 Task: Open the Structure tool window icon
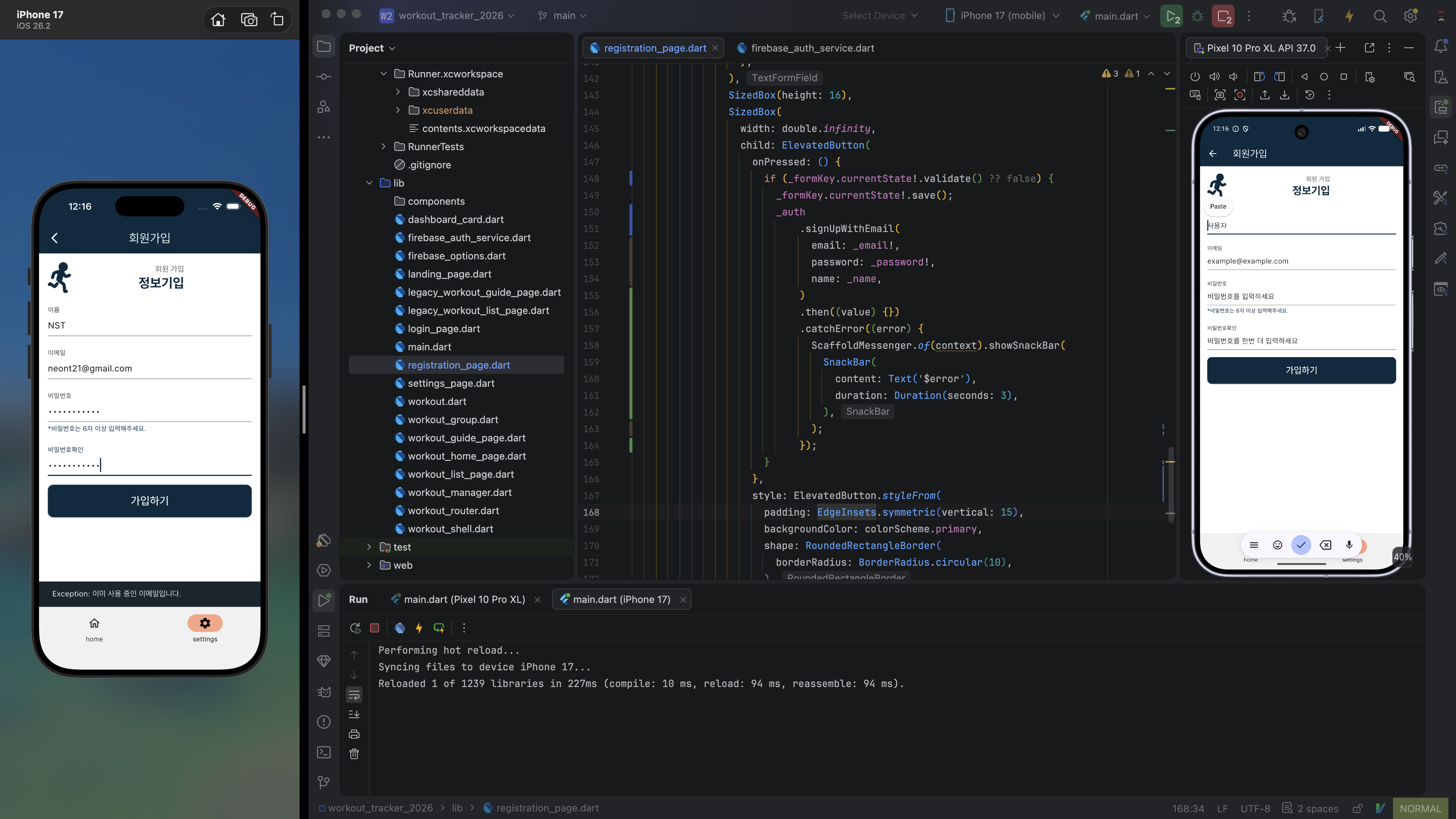pos(324,106)
